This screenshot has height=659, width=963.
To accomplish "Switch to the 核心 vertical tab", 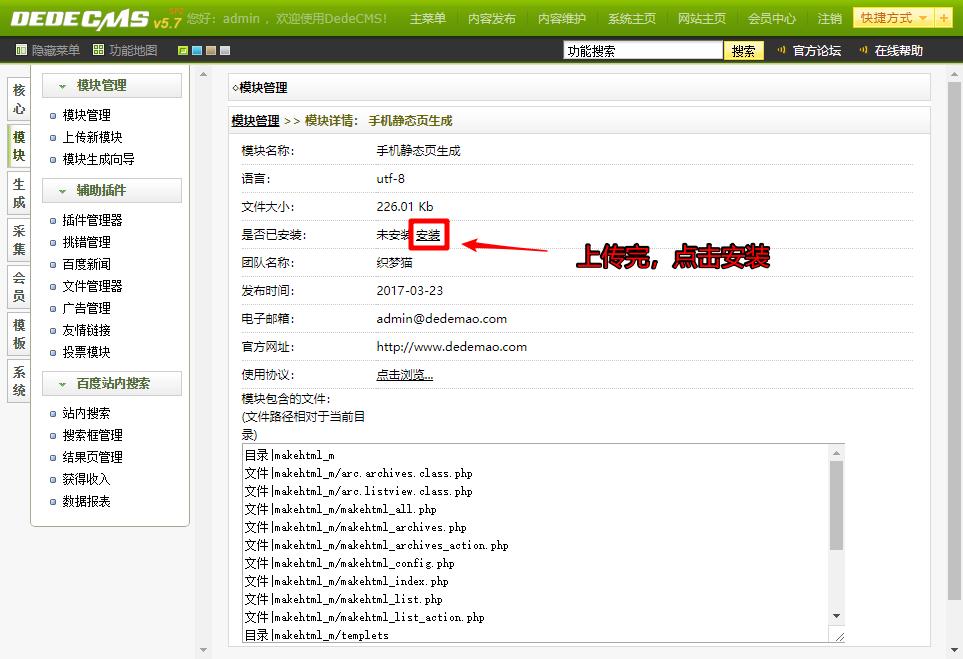I will click(19, 98).
